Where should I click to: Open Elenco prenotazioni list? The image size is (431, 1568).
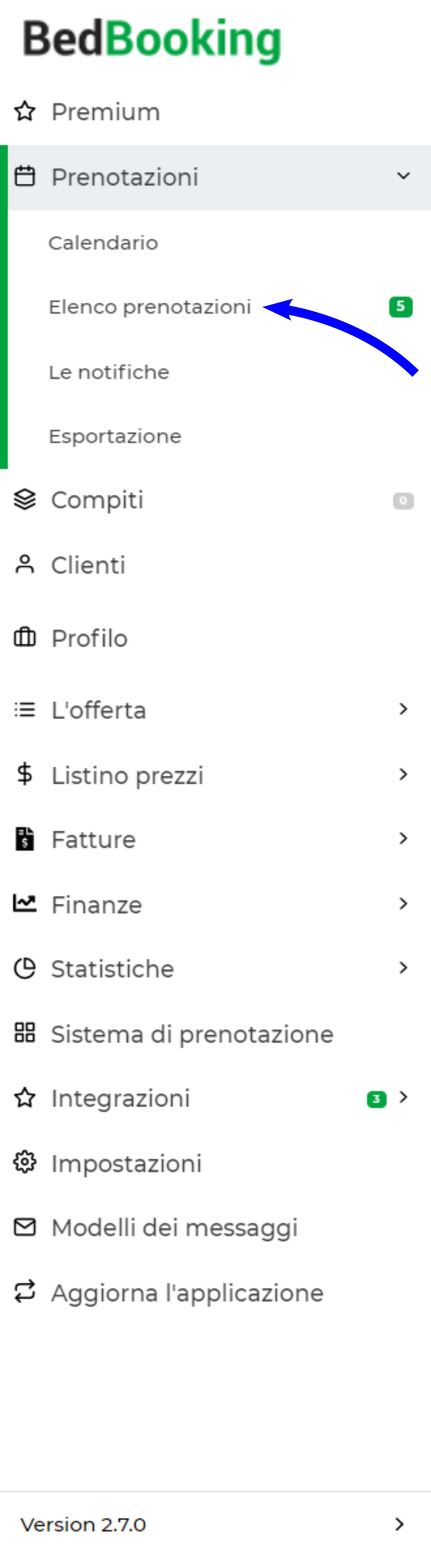(x=150, y=307)
